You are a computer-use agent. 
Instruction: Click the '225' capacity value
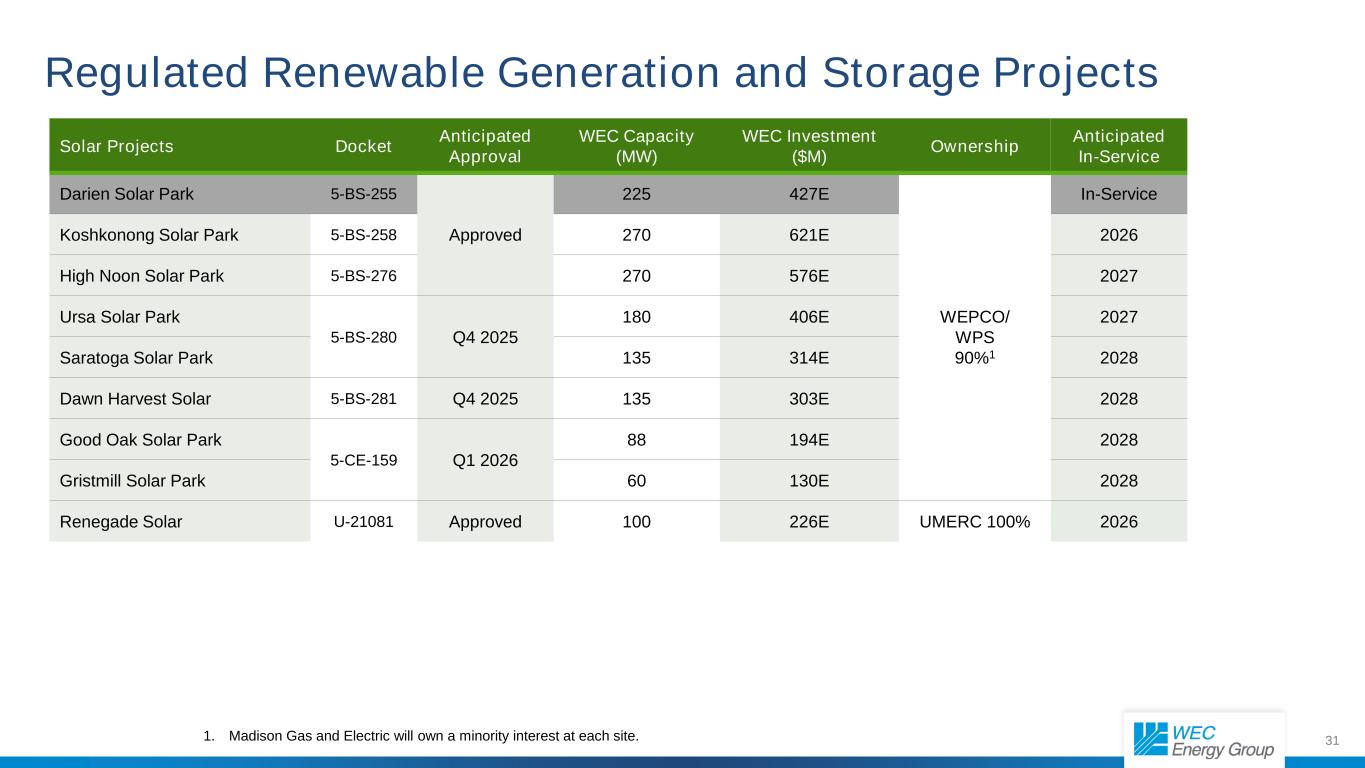636,194
